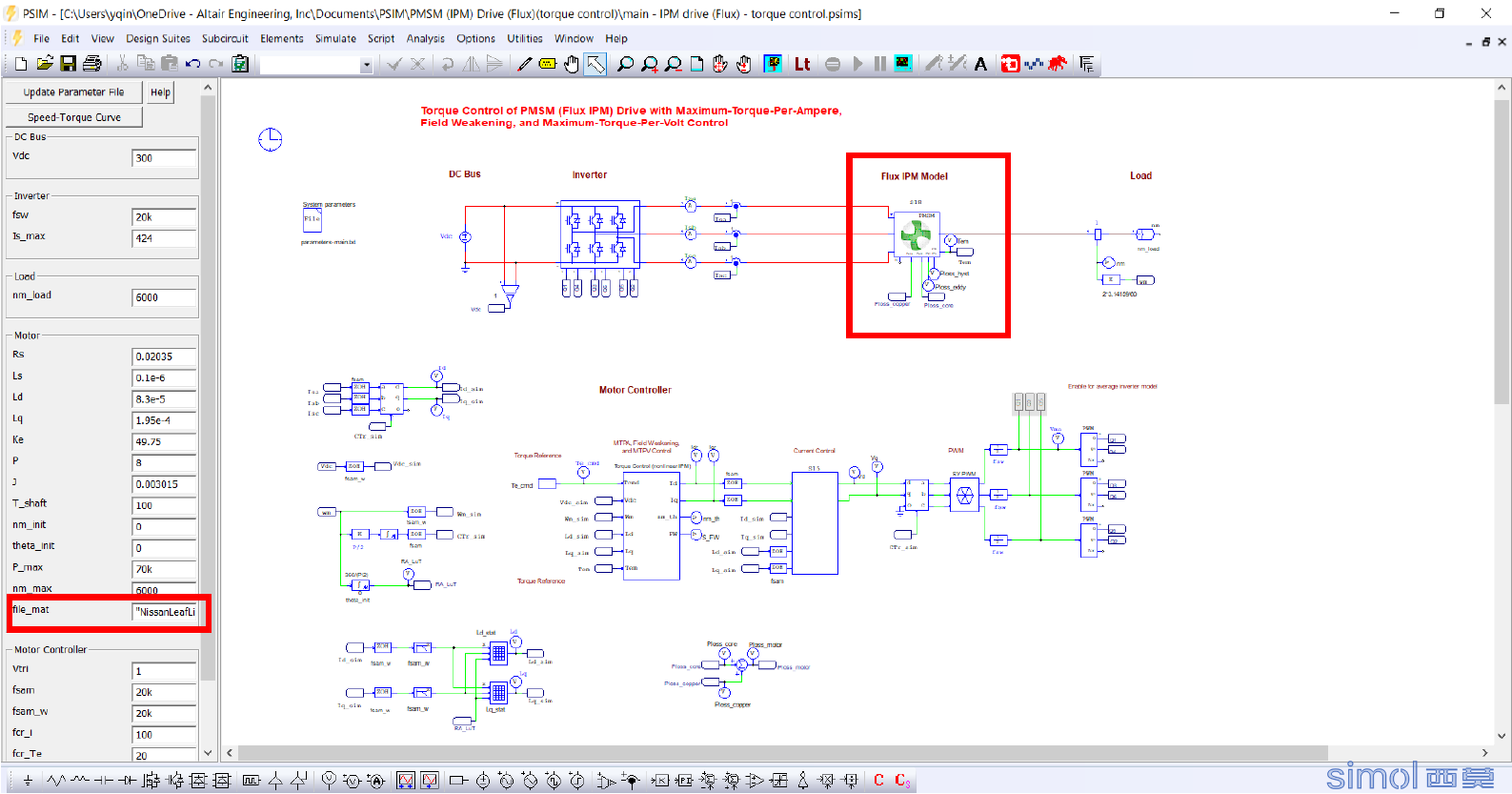This screenshot has width=1512, height=794.
Task: Open the Subcircuit menu
Action: tap(225, 39)
